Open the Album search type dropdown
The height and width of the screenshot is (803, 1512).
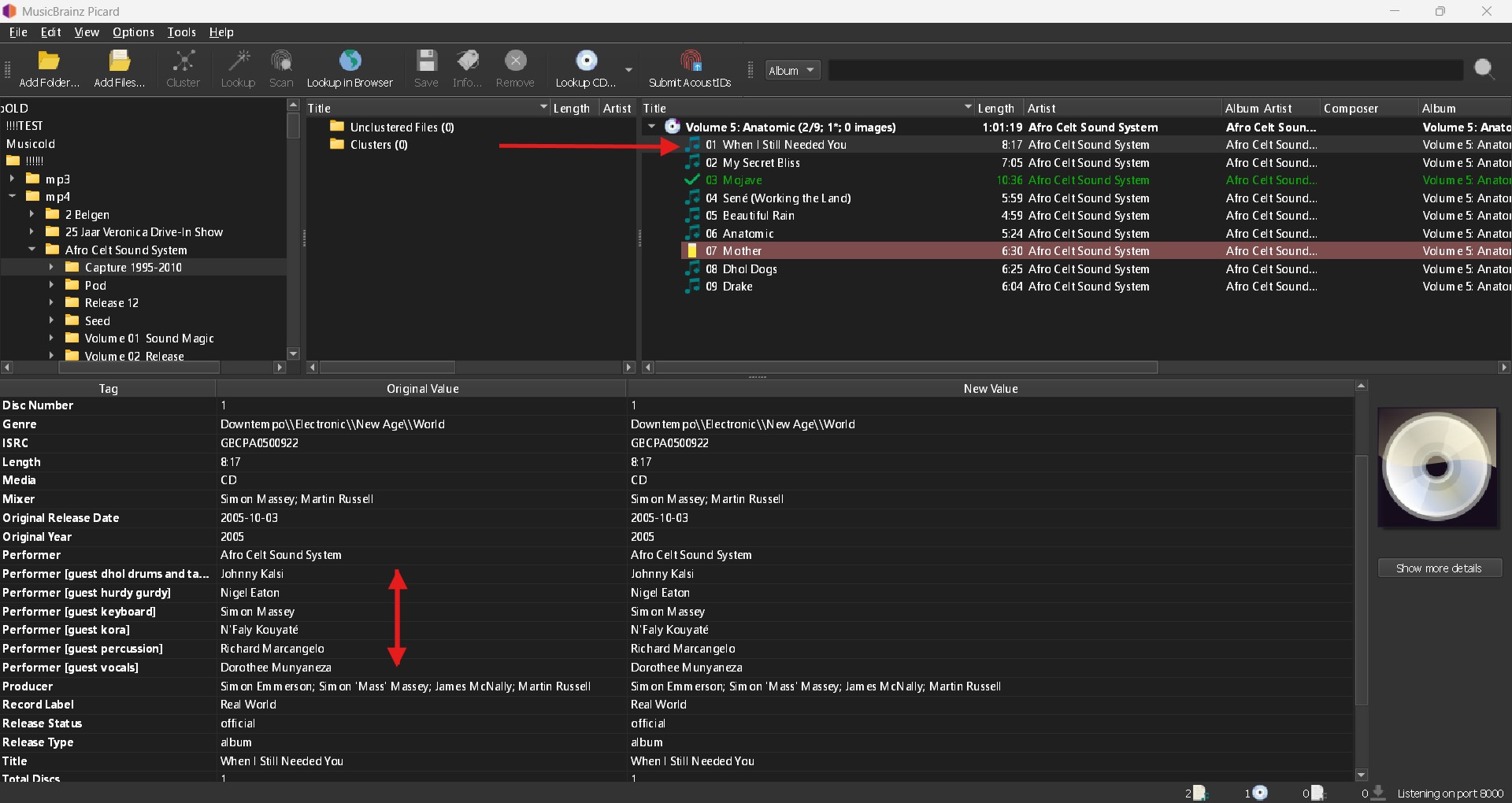(x=793, y=70)
